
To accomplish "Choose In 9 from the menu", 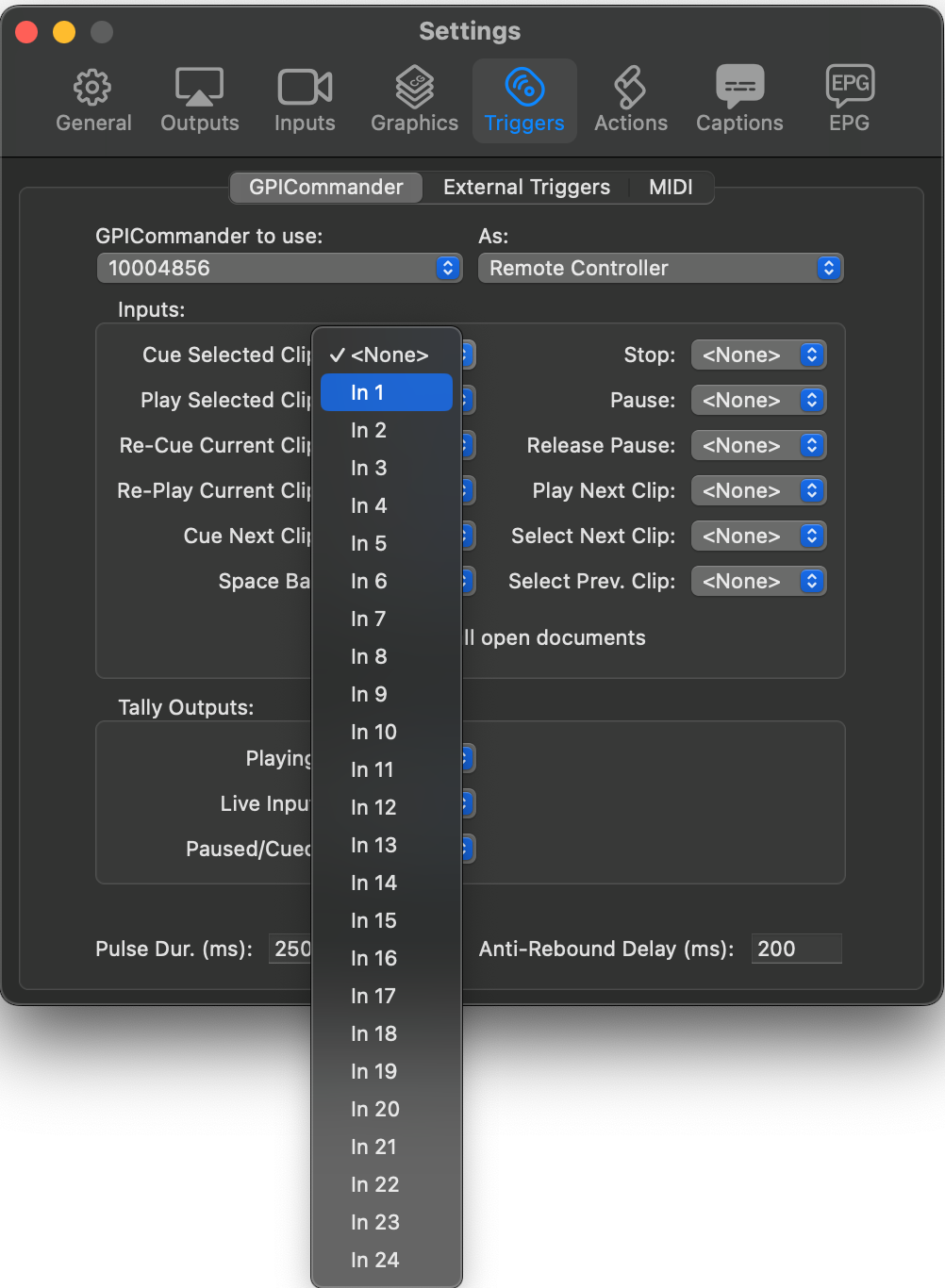I will [387, 694].
